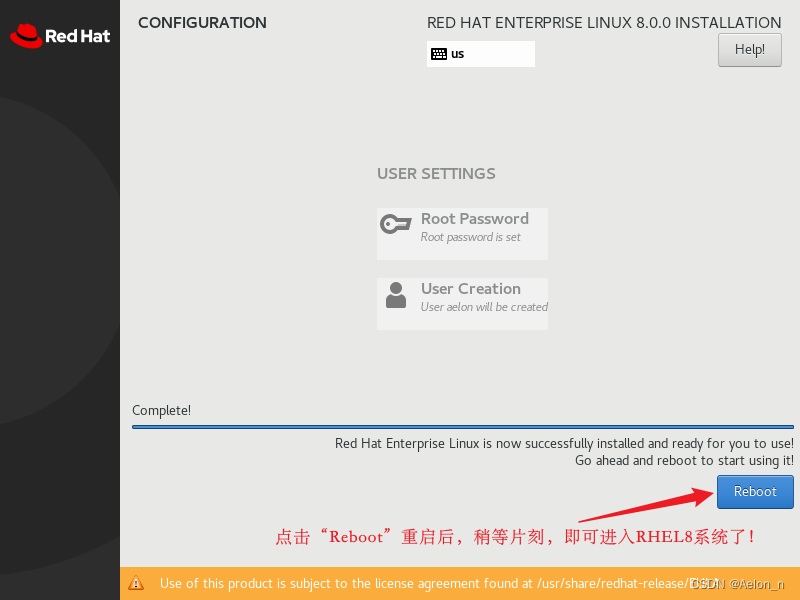Click the license agreement warning message
The width and height of the screenshot is (800, 600).
pyautogui.click(x=439, y=583)
